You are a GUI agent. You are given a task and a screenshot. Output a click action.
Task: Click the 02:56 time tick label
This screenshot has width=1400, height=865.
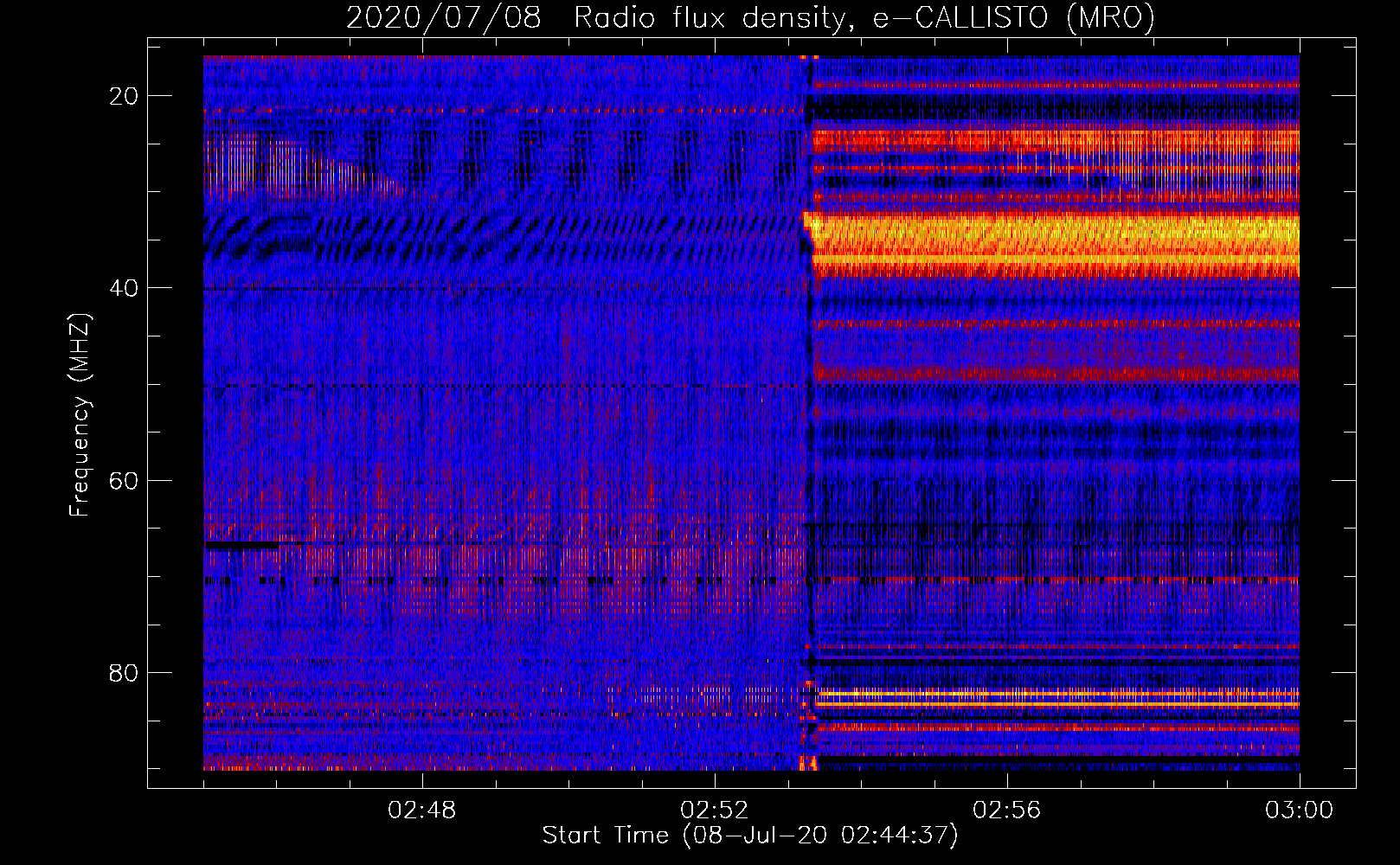(1007, 811)
